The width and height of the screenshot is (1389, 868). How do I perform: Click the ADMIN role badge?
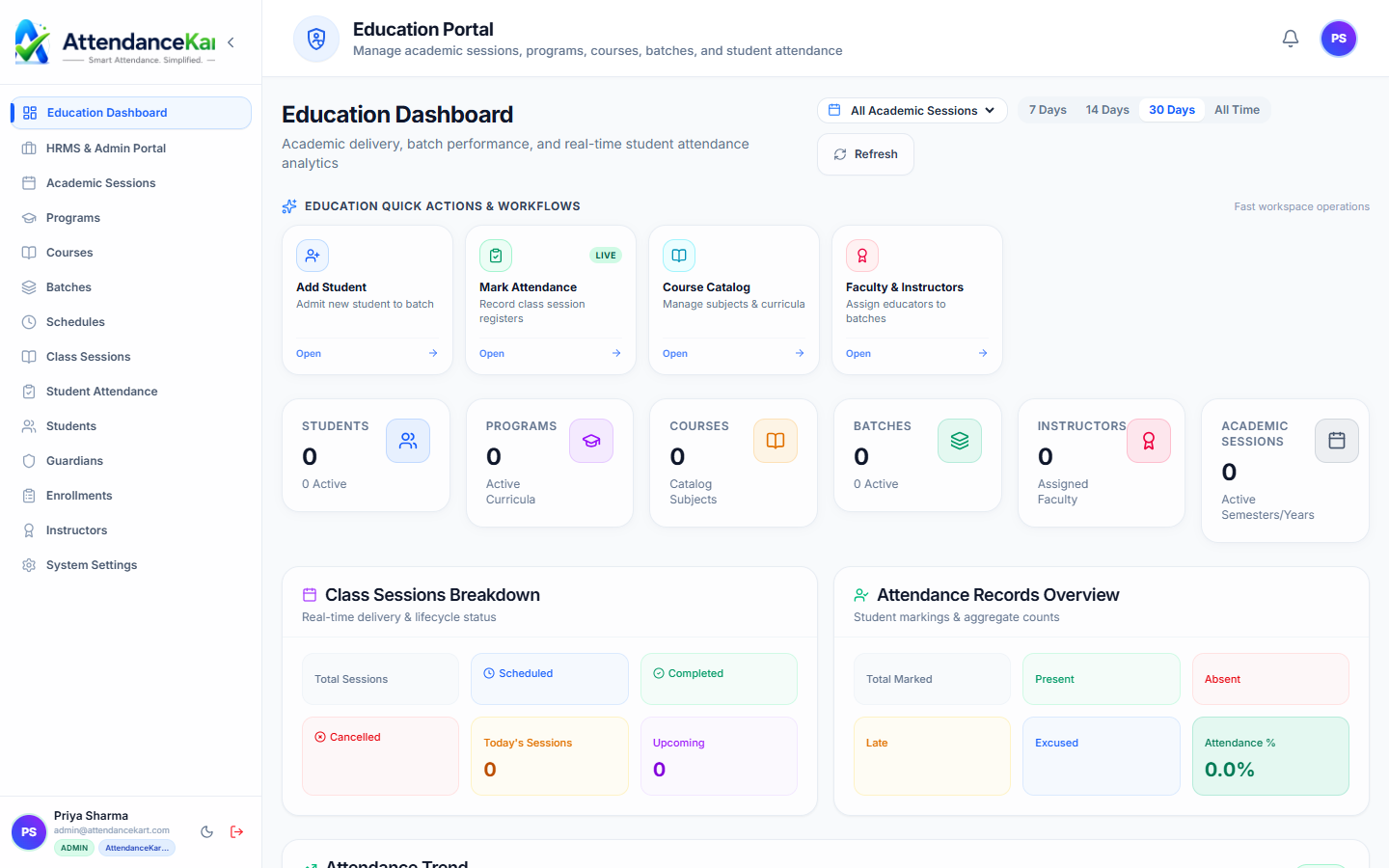[x=74, y=848]
